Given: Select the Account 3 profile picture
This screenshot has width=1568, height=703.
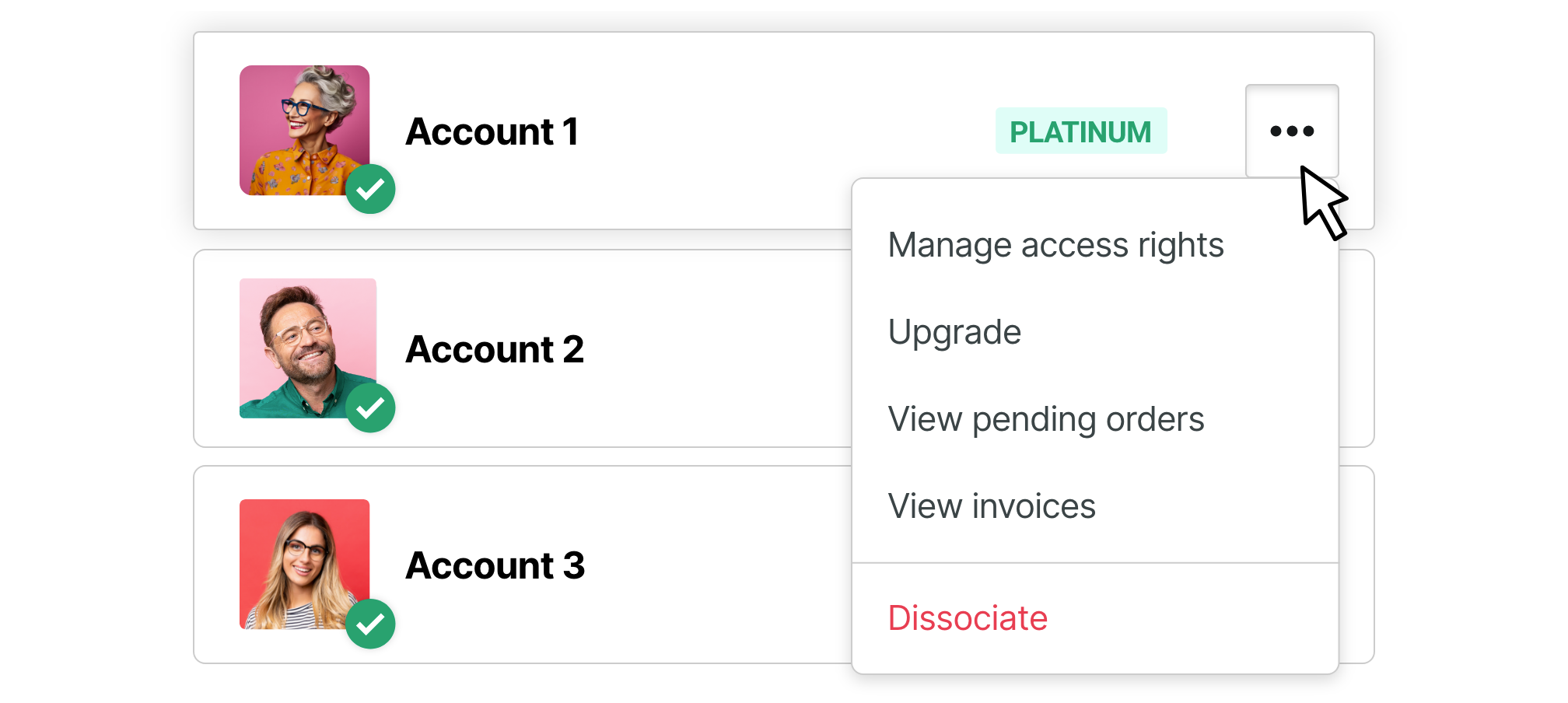Looking at the screenshot, I should point(305,565).
